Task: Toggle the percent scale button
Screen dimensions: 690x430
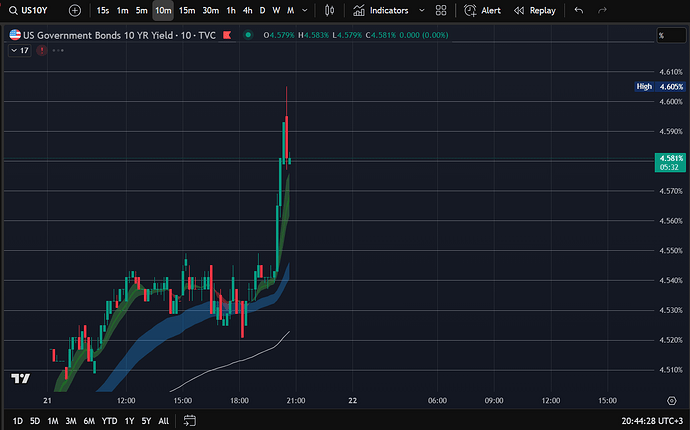Action: click(671, 35)
